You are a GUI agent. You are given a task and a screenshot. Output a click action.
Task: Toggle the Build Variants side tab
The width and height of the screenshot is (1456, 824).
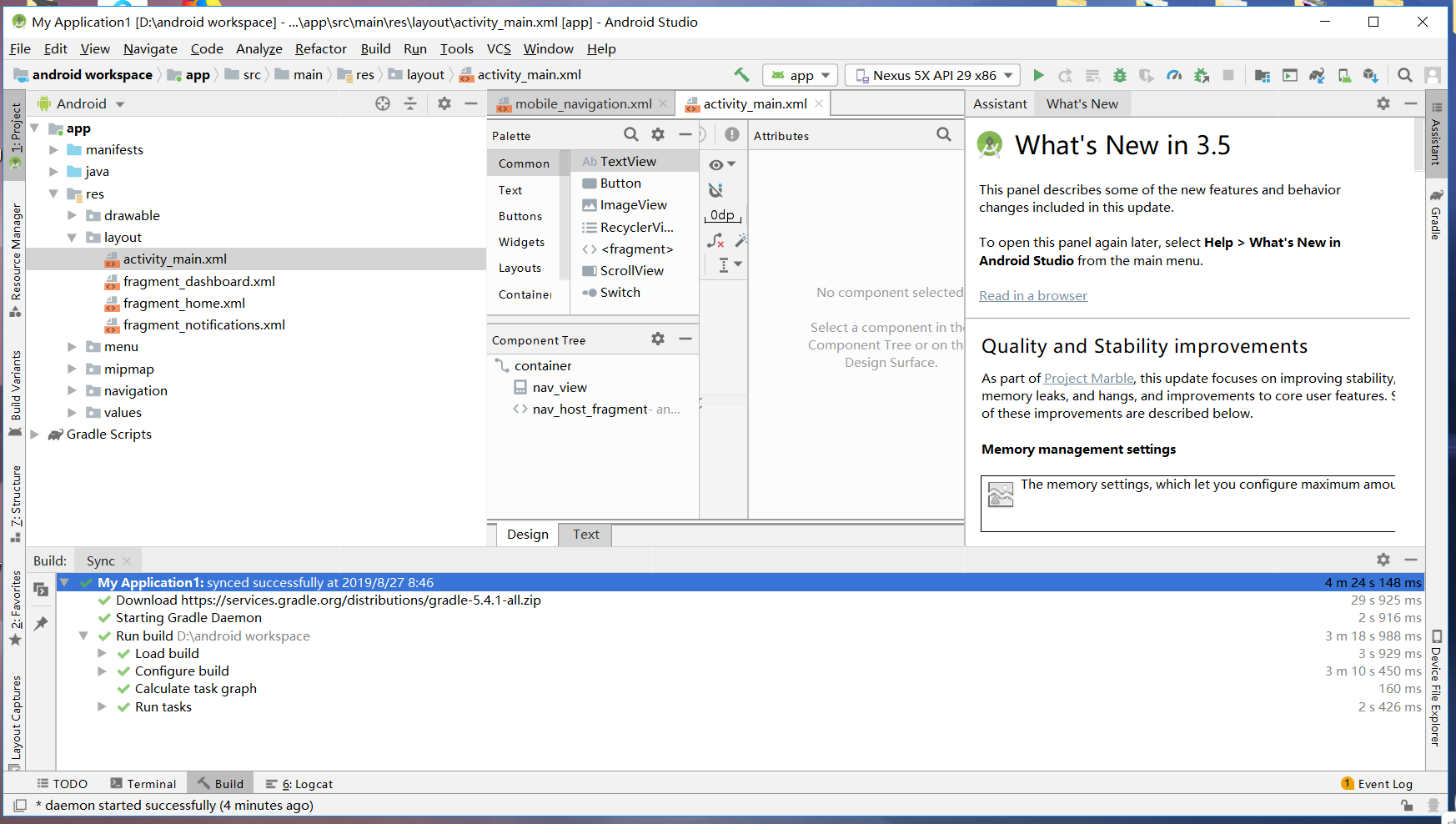point(16,394)
